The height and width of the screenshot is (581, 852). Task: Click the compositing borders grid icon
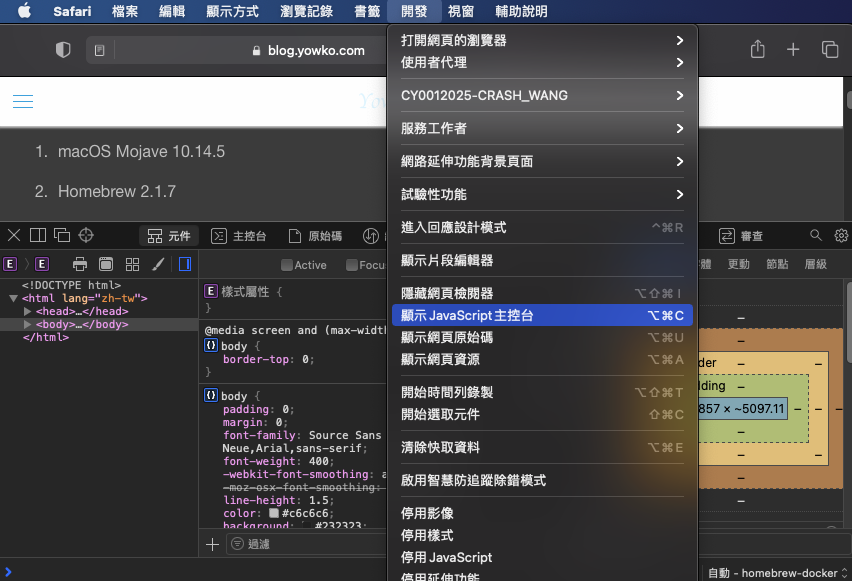point(132,265)
